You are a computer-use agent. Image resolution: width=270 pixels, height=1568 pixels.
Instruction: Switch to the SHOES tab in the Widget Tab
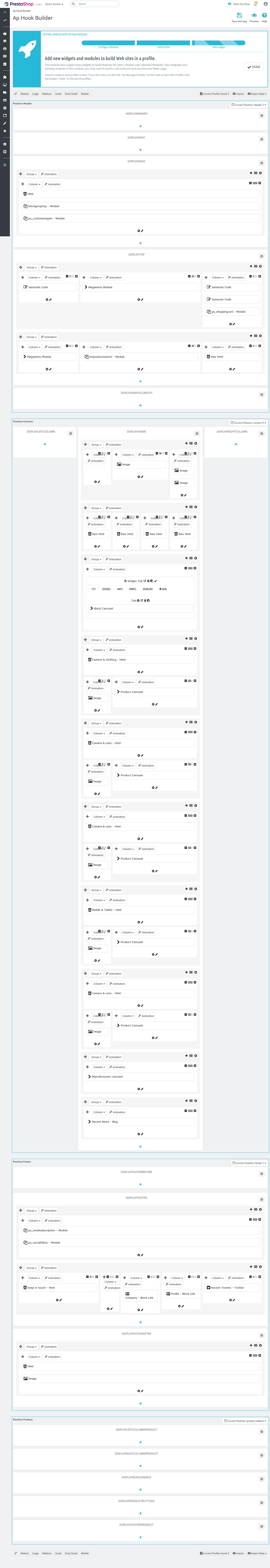(x=106, y=589)
